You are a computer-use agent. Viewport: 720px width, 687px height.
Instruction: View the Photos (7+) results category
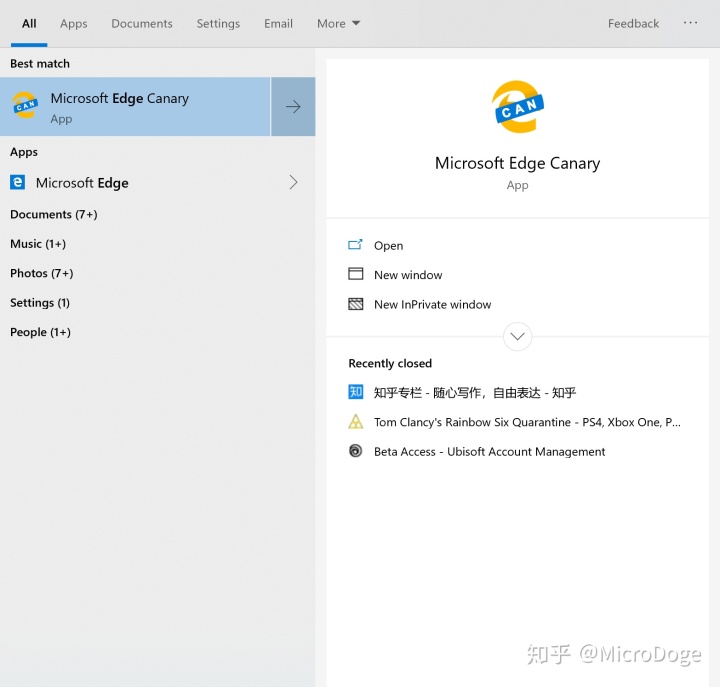pyautogui.click(x=41, y=273)
